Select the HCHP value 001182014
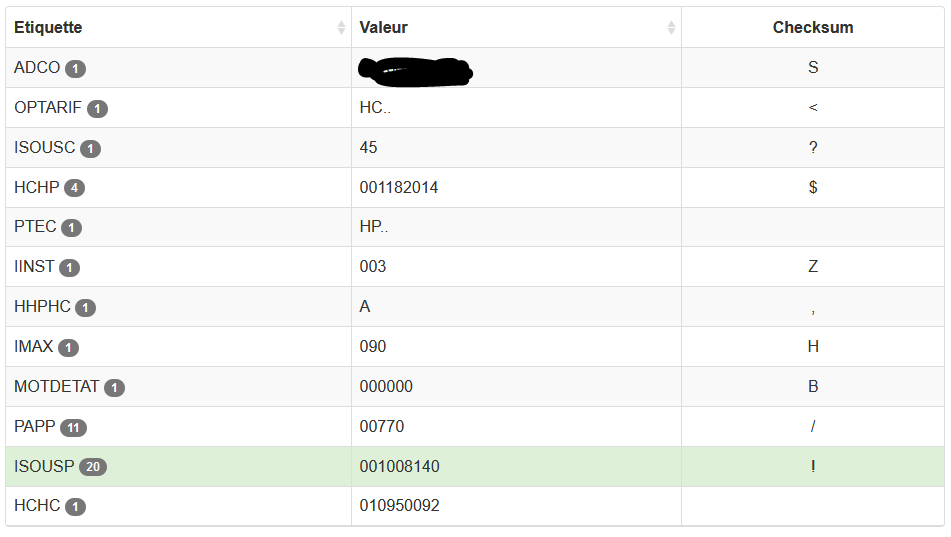Screen dimensions: 951x537 (398, 187)
